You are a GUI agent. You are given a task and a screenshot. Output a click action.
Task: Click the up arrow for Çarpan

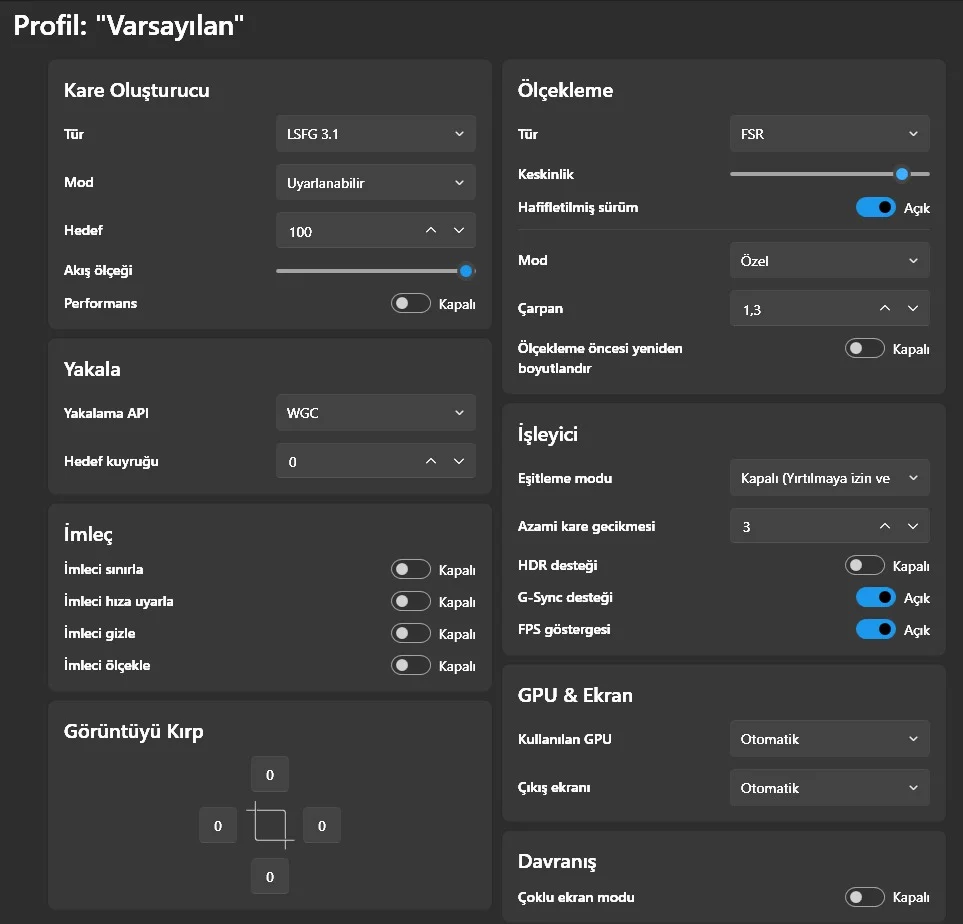click(x=885, y=309)
